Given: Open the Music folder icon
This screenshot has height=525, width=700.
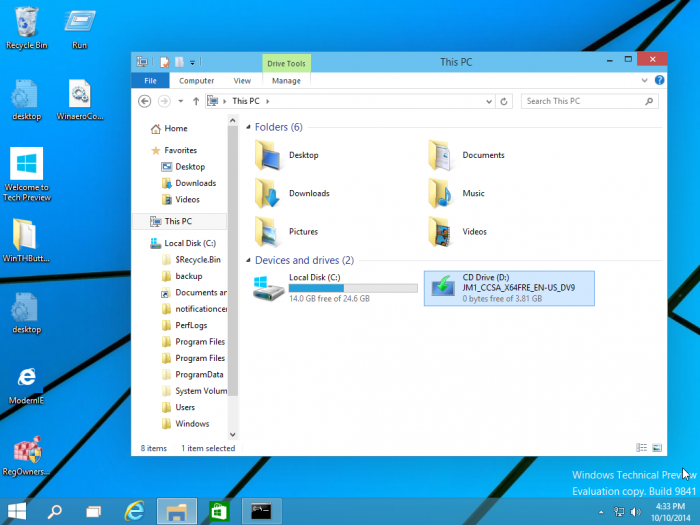Looking at the screenshot, I should click(x=441, y=193).
